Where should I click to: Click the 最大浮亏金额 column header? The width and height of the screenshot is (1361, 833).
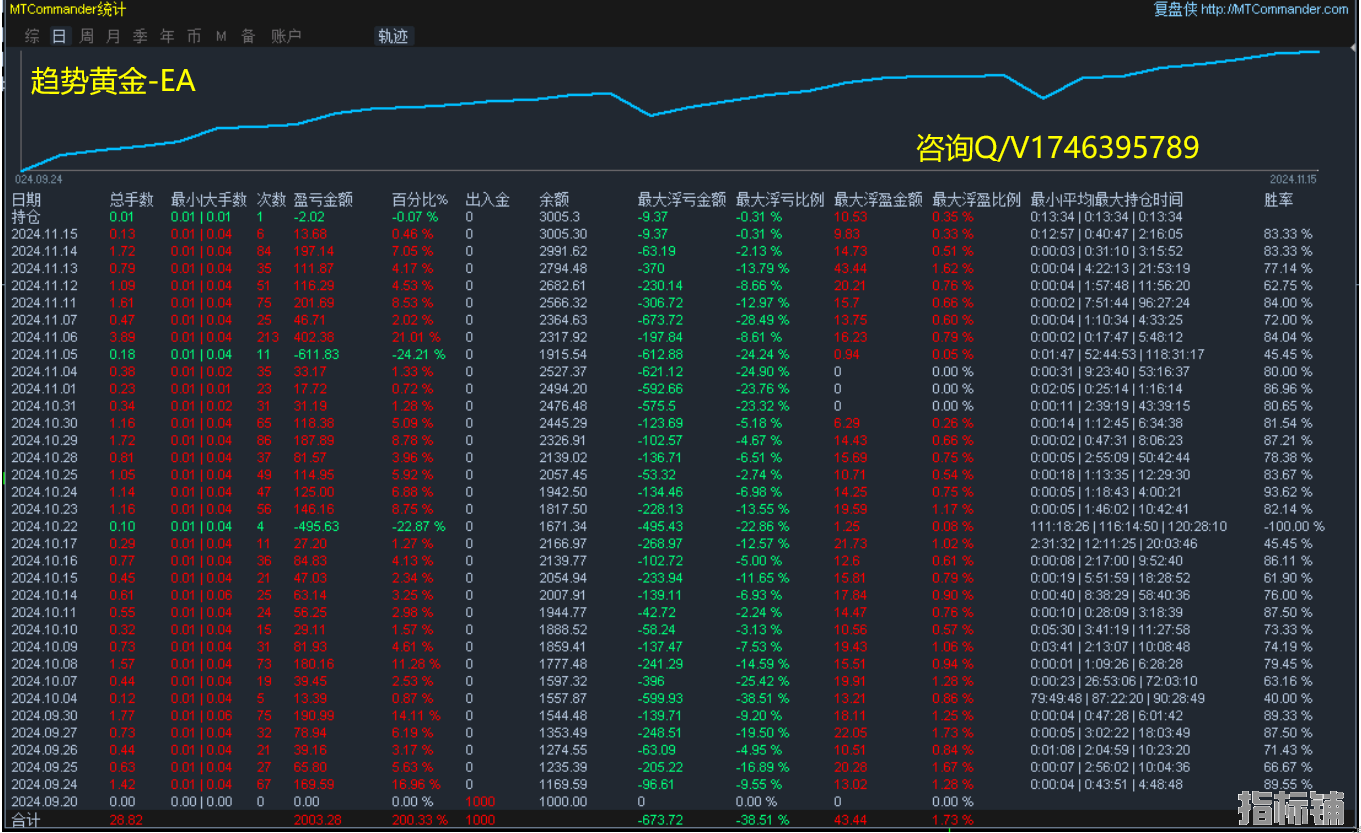tap(681, 200)
